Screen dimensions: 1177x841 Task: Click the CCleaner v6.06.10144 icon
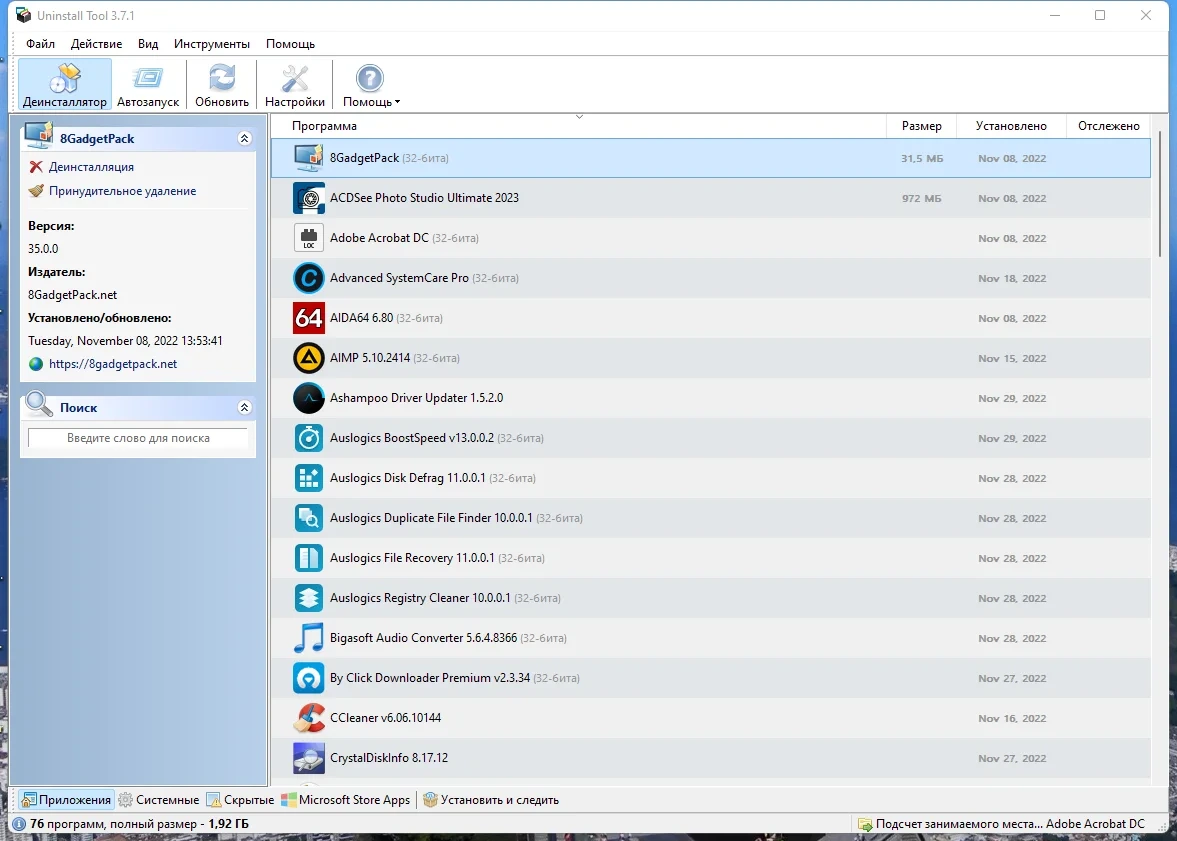pyautogui.click(x=309, y=718)
